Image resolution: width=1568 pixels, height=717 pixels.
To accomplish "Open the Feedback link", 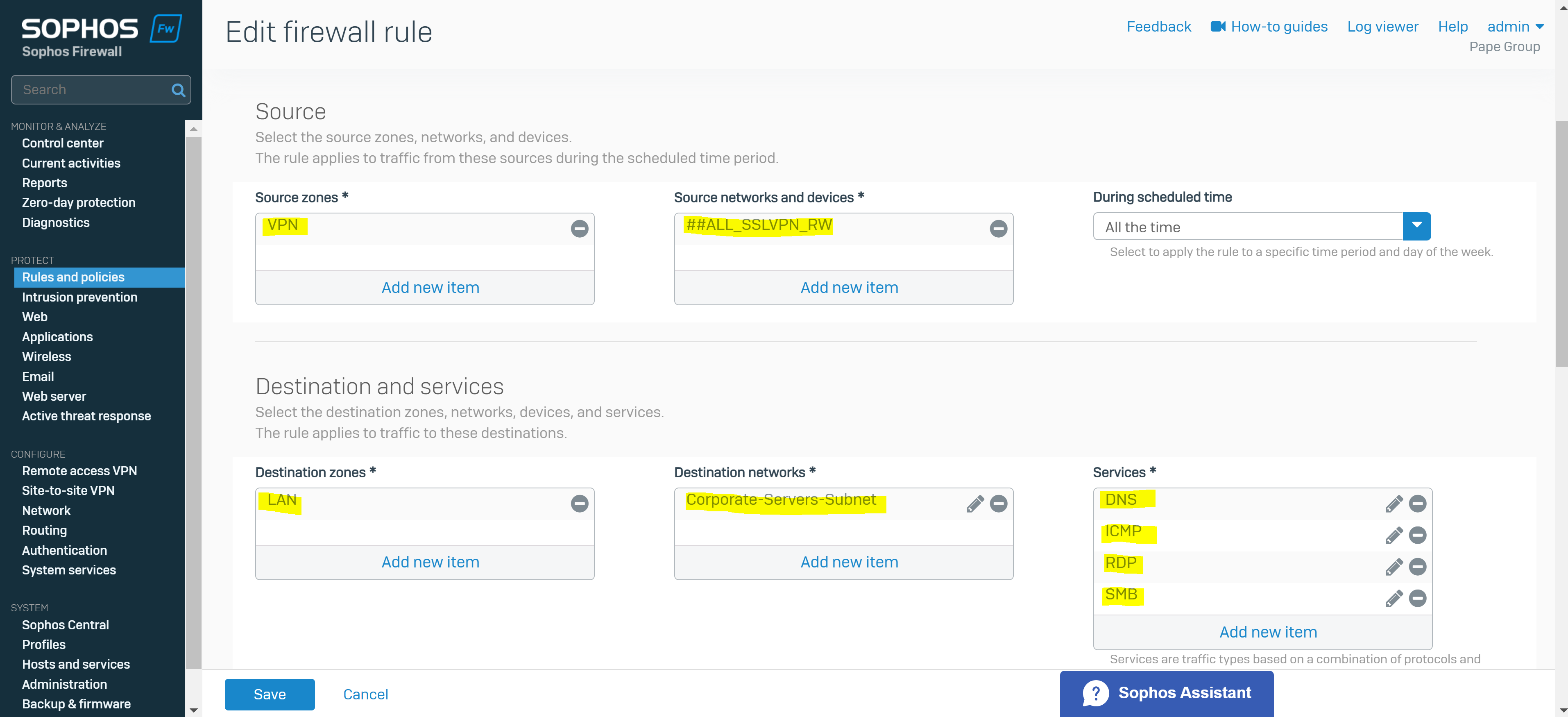I will point(1158,26).
